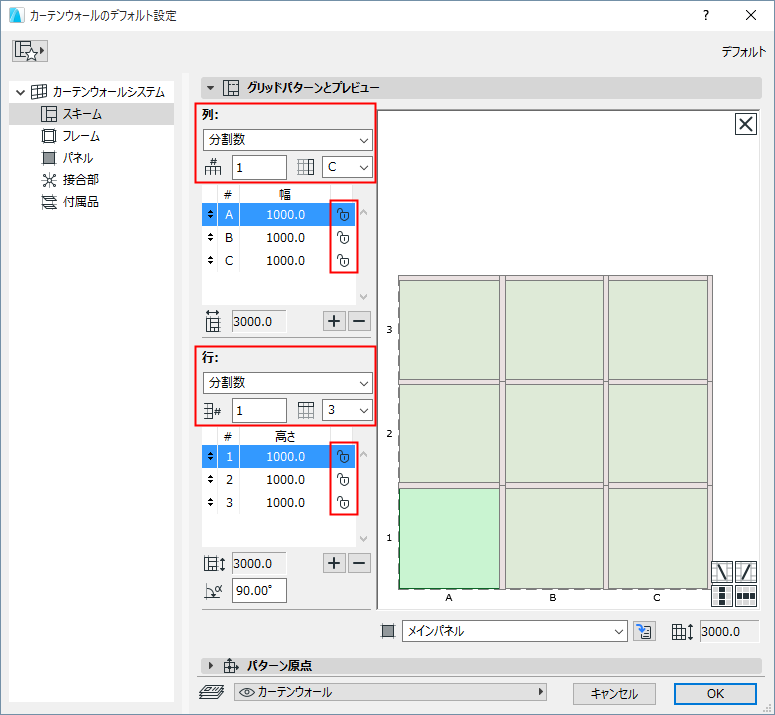Click the forward-slash diagonal frame icon
The height and width of the screenshot is (715, 775).
click(746, 572)
